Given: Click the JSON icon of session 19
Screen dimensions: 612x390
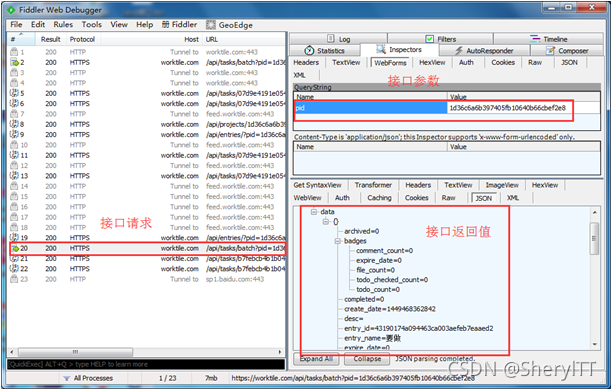Looking at the screenshot, I should coord(14,237).
